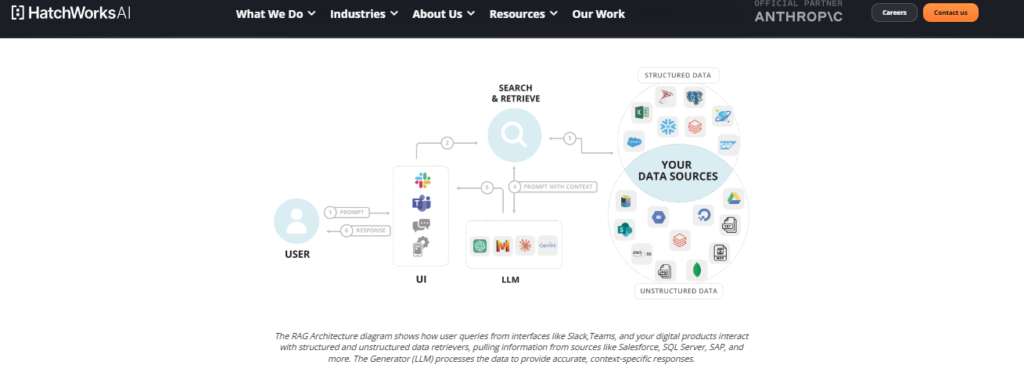
Task: Click the MongoDB leaf icon
Action: [x=697, y=270]
